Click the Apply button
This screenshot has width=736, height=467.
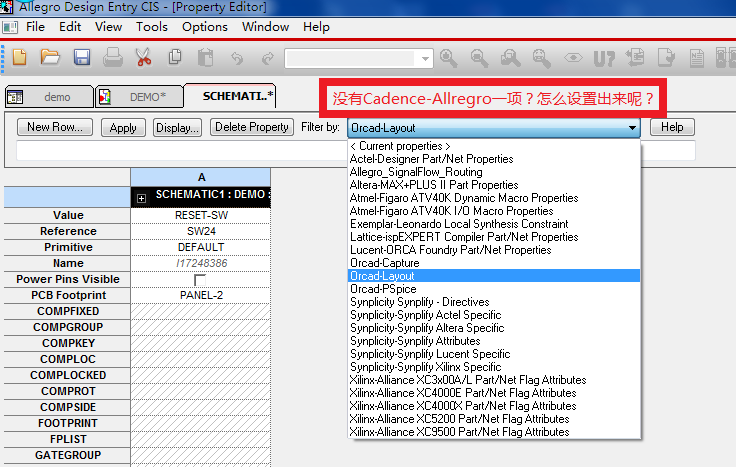[123, 128]
